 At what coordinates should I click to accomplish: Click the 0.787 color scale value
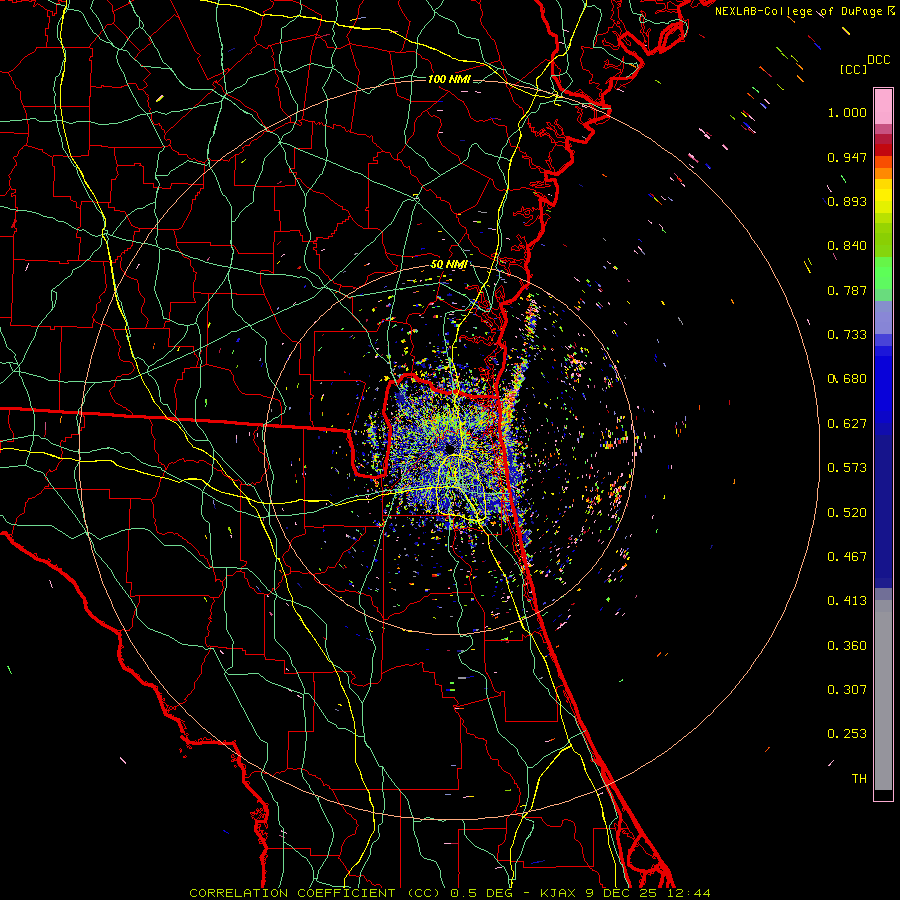point(847,290)
